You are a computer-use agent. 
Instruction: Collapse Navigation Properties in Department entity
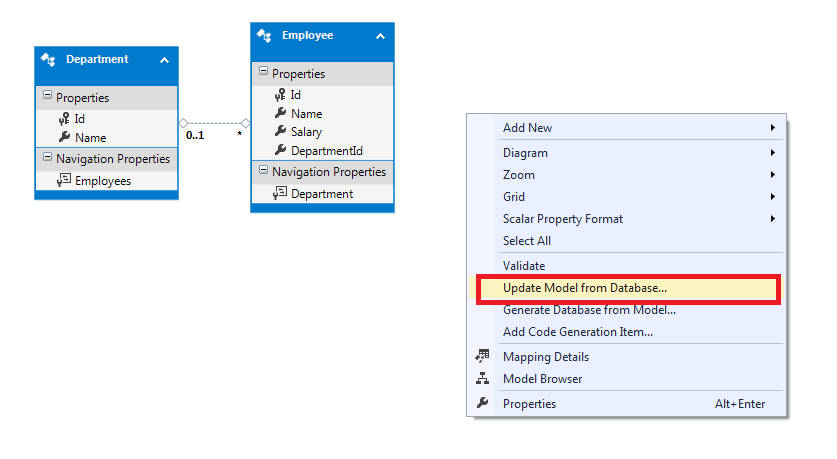pyautogui.click(x=48, y=156)
